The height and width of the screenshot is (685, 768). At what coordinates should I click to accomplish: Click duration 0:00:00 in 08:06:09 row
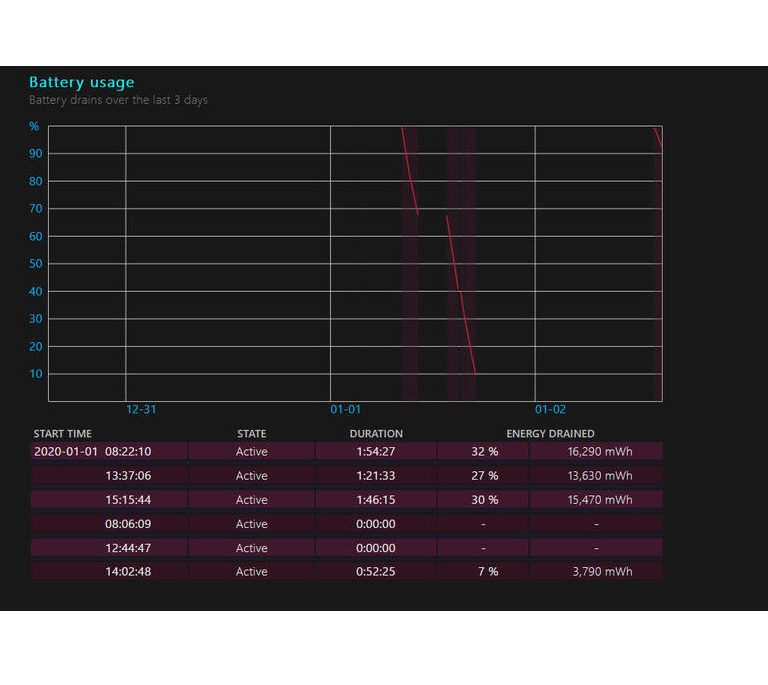pos(376,524)
